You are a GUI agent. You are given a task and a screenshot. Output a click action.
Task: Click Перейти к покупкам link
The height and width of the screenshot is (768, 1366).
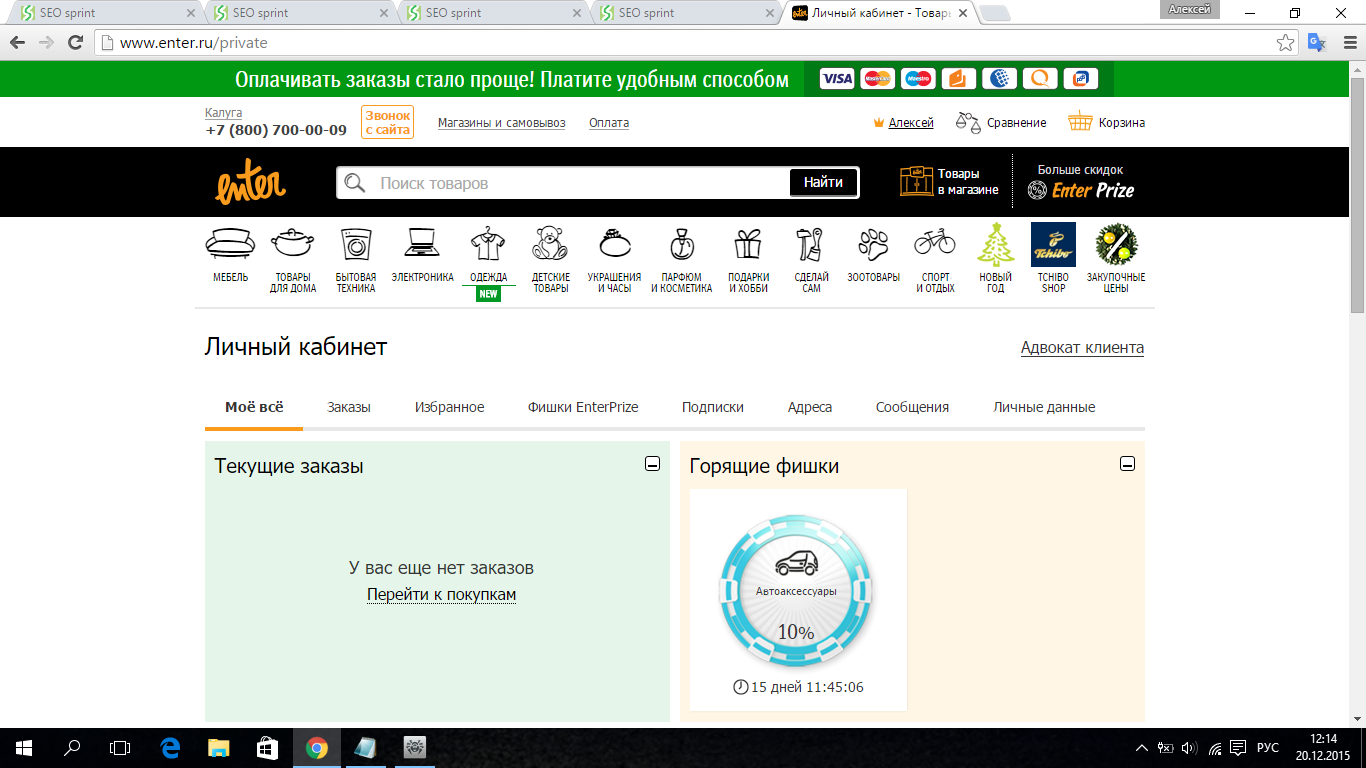pyautogui.click(x=441, y=595)
